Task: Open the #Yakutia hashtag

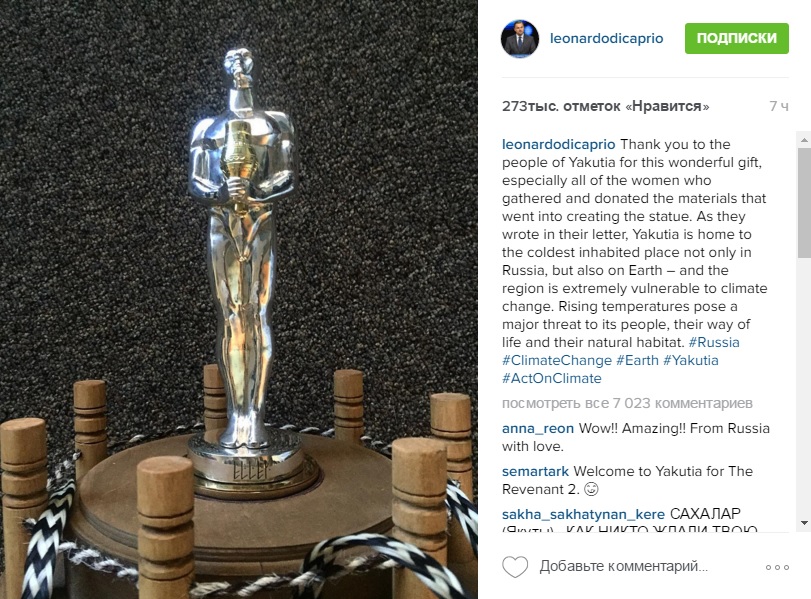Action: tap(690, 361)
